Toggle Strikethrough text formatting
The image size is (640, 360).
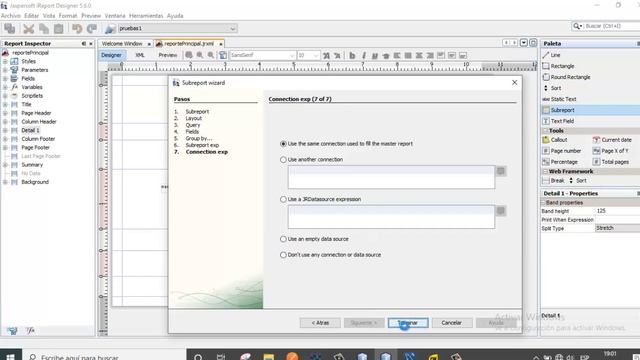[386, 56]
